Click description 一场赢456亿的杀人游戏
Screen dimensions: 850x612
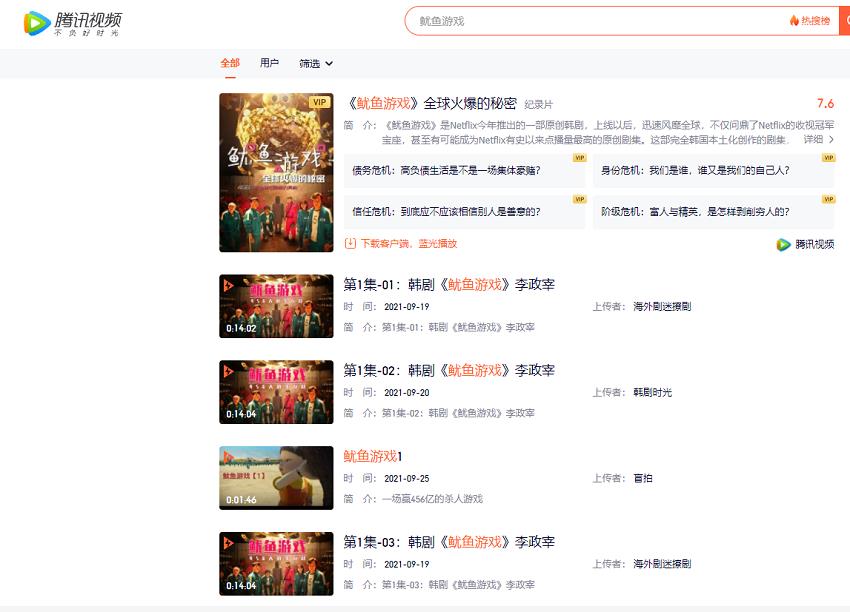pos(432,499)
